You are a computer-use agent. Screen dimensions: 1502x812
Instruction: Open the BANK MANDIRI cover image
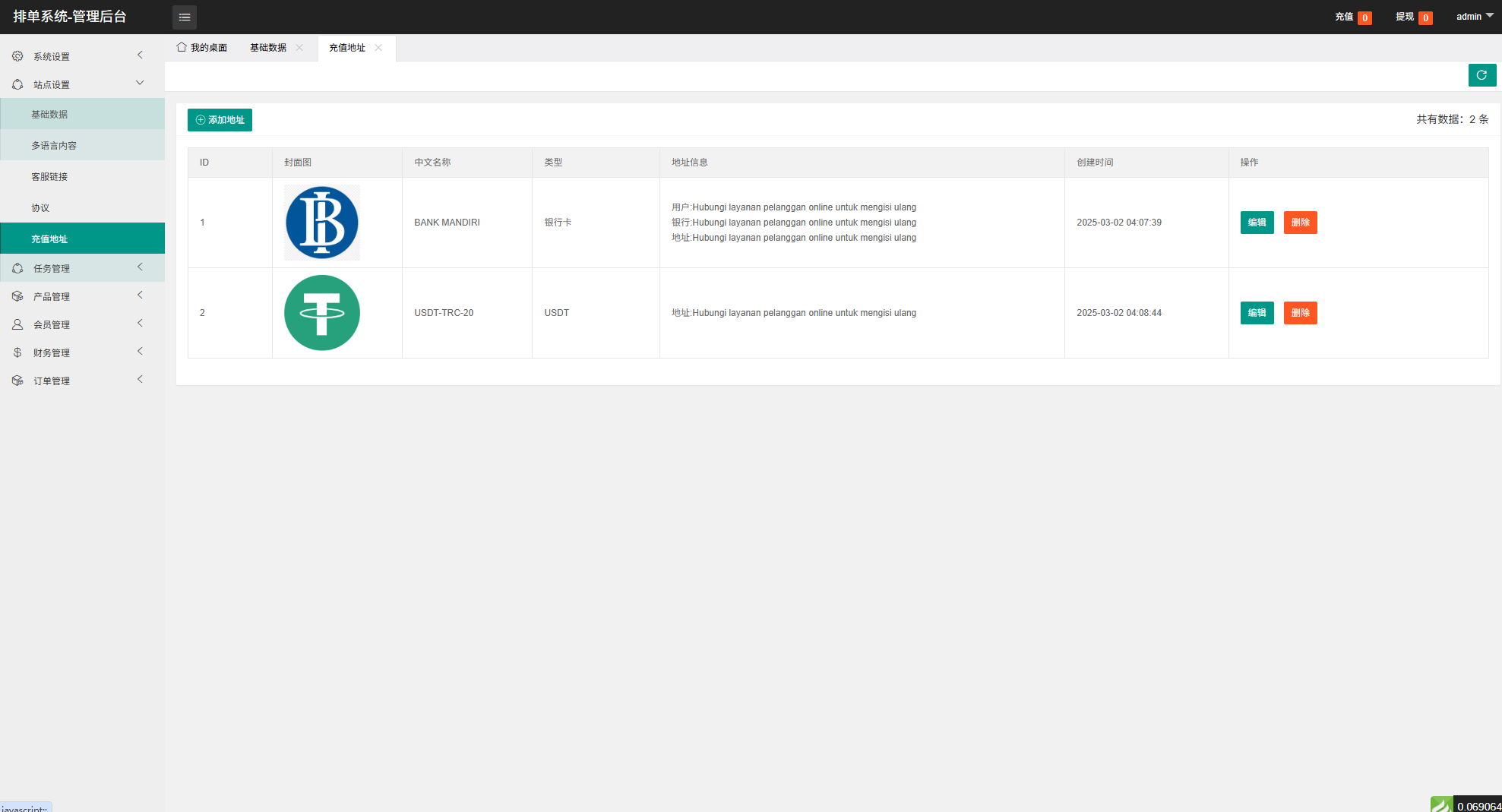click(322, 223)
